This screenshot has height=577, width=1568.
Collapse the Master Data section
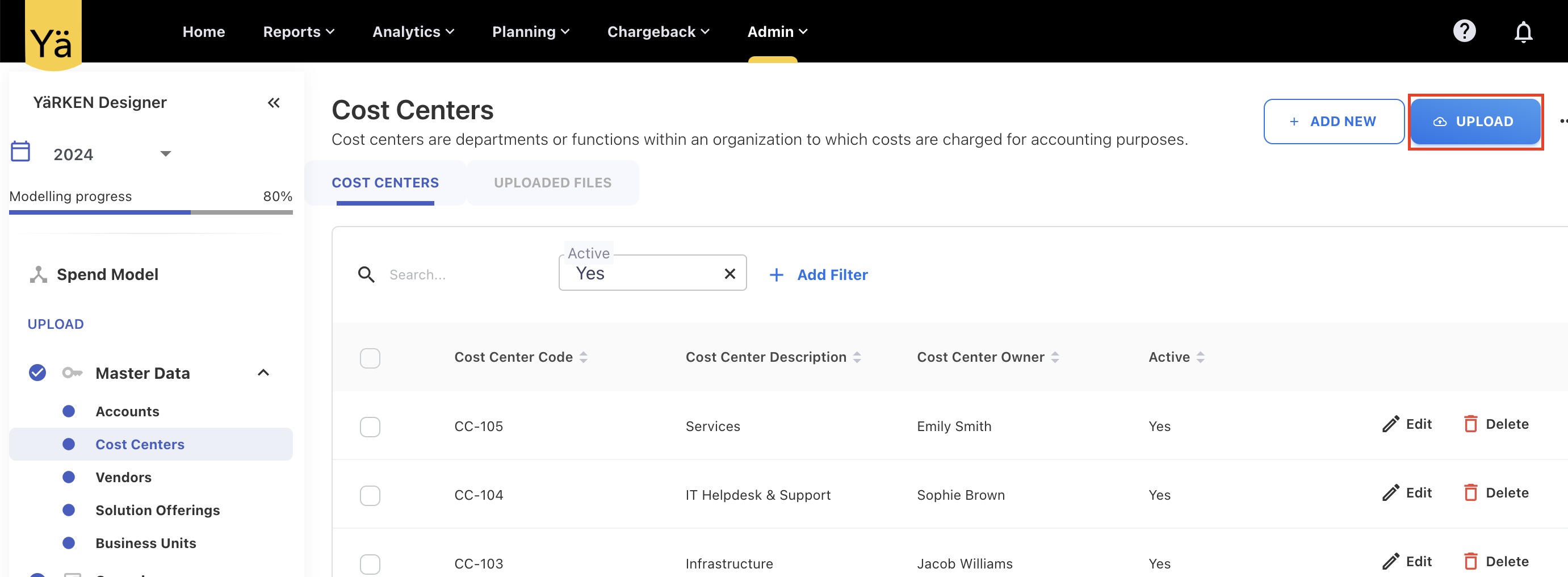(263, 373)
